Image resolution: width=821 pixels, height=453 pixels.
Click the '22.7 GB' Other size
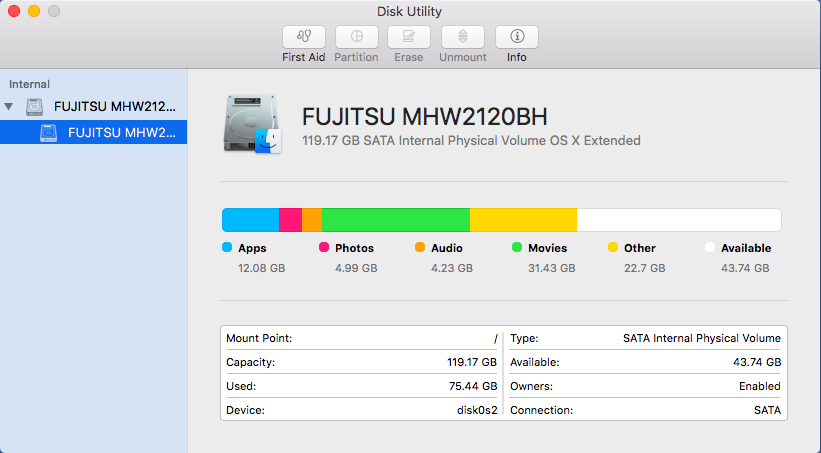coord(645,268)
